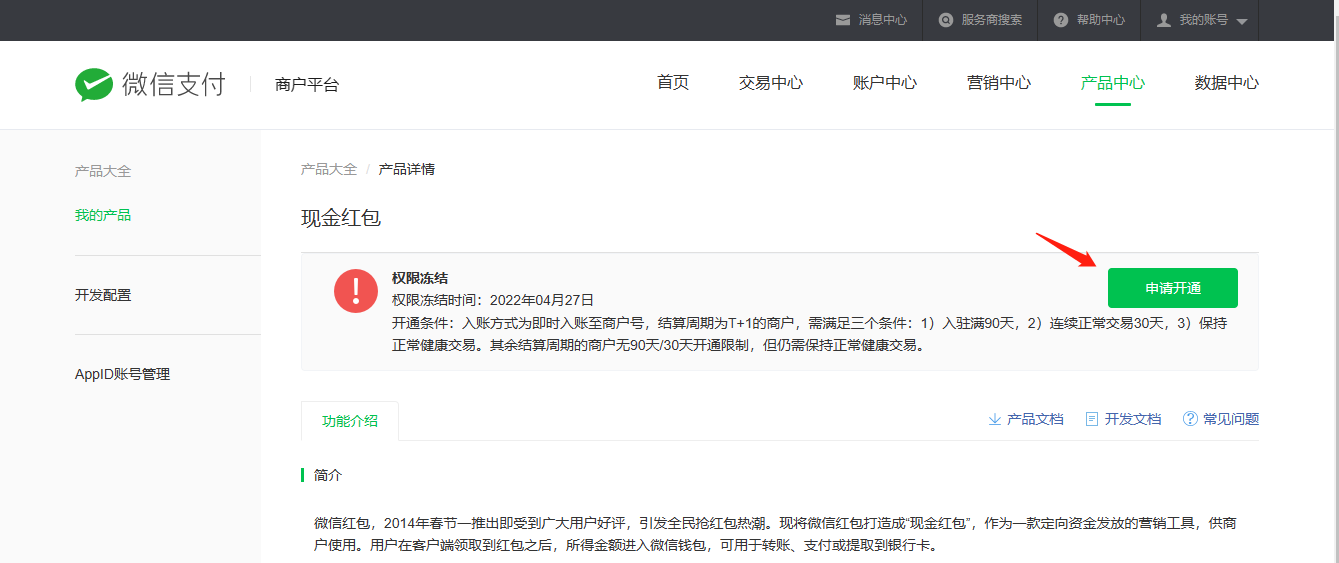Viewport: 1339px width, 563px height.
Task: Click the search icon beside 服务商搜索
Action: click(946, 20)
